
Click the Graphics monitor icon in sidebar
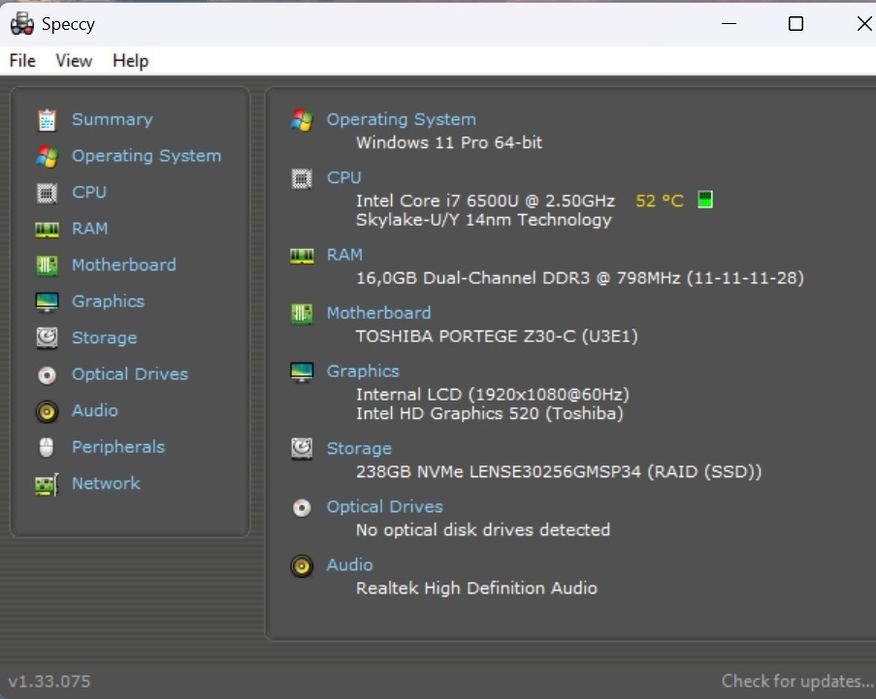pyautogui.click(x=47, y=302)
